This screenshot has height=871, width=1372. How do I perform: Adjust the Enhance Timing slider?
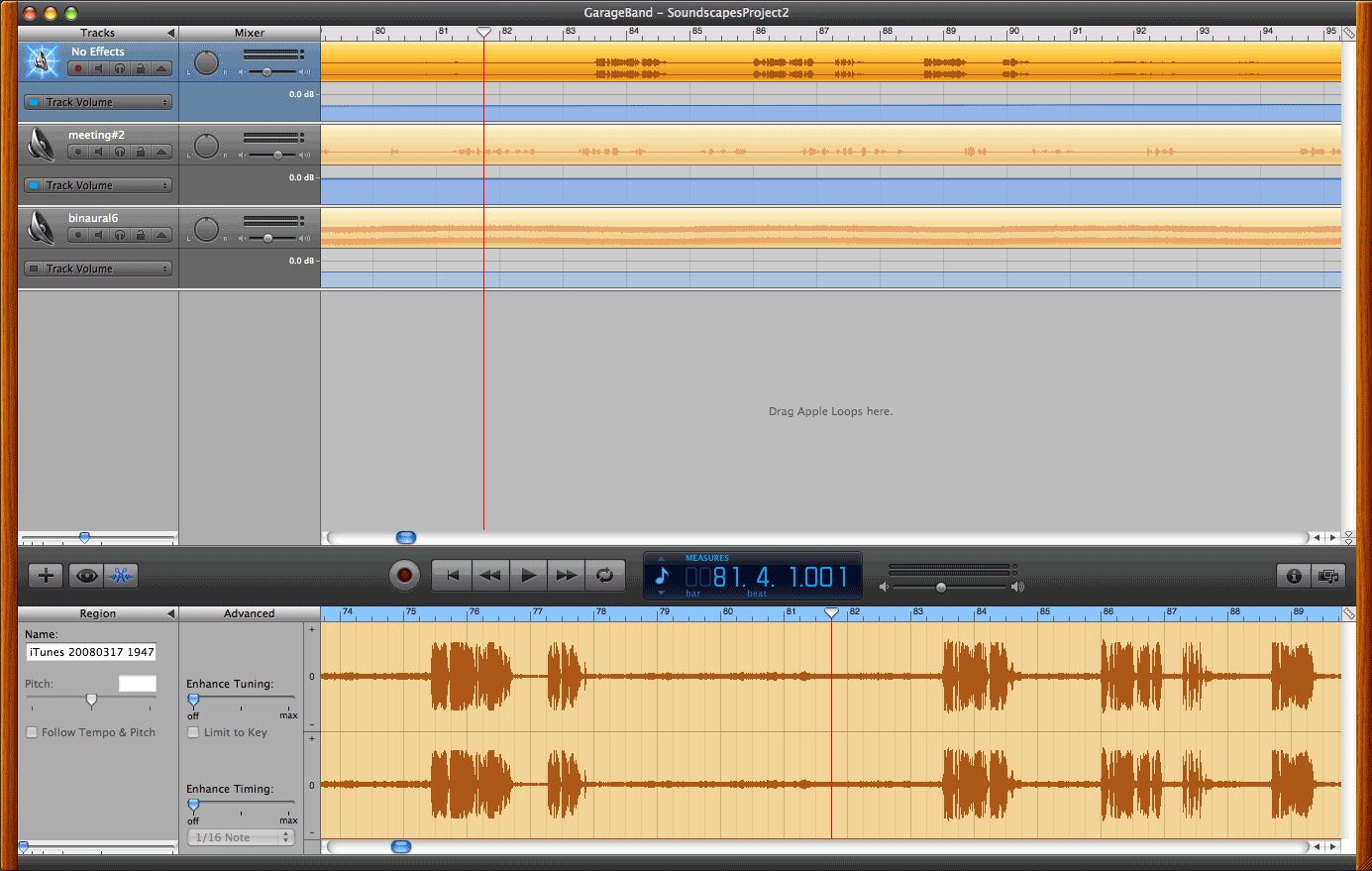pos(193,805)
